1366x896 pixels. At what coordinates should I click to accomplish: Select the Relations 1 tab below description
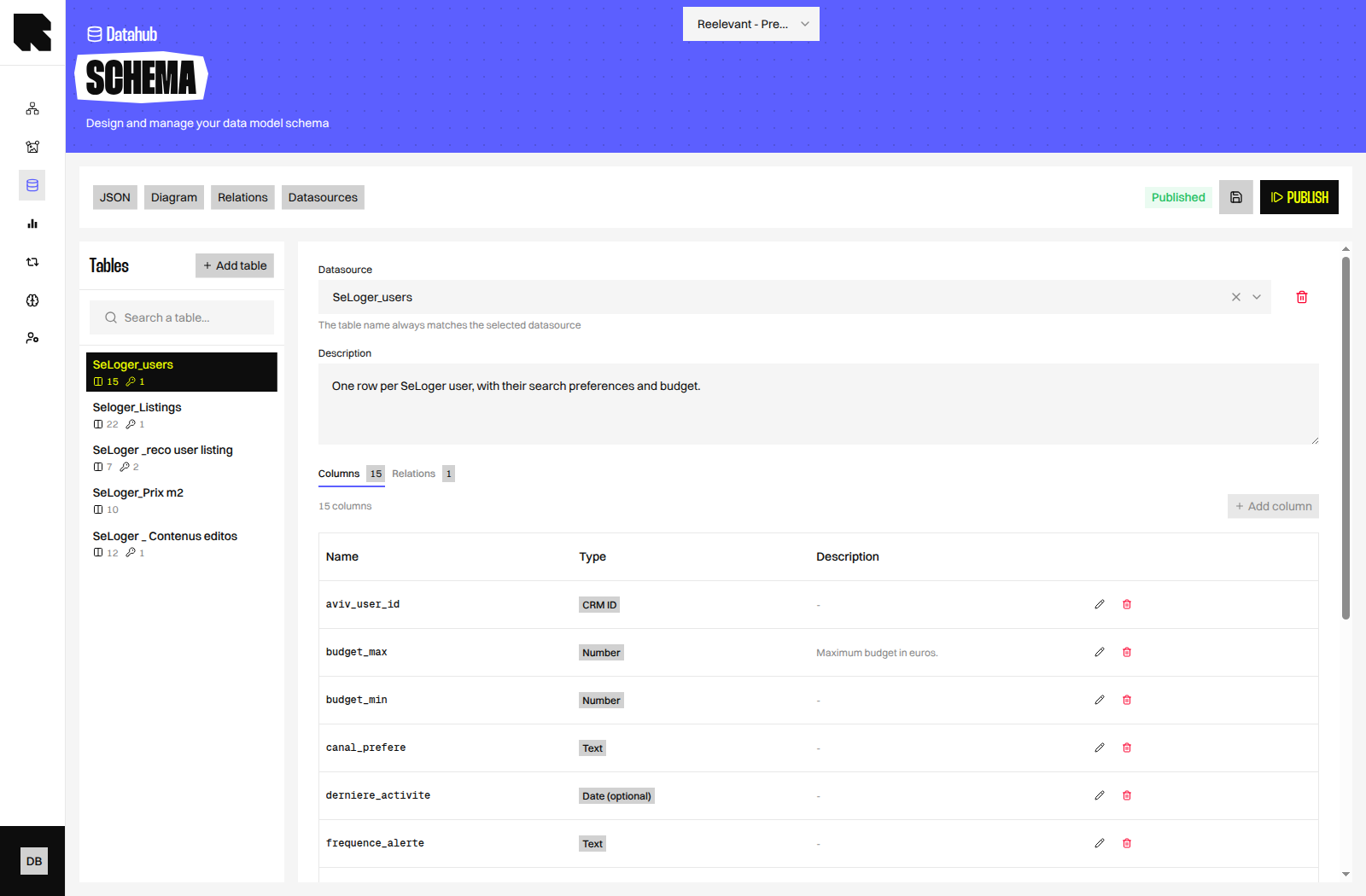coord(423,474)
